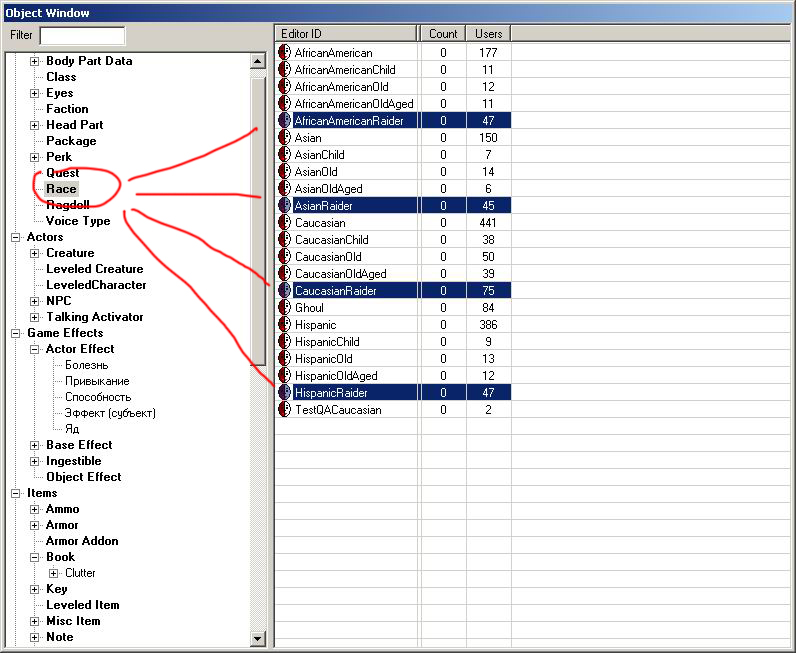Screen dimensions: 796x653
Task: Sort list by Users column header
Action: click(x=488, y=34)
